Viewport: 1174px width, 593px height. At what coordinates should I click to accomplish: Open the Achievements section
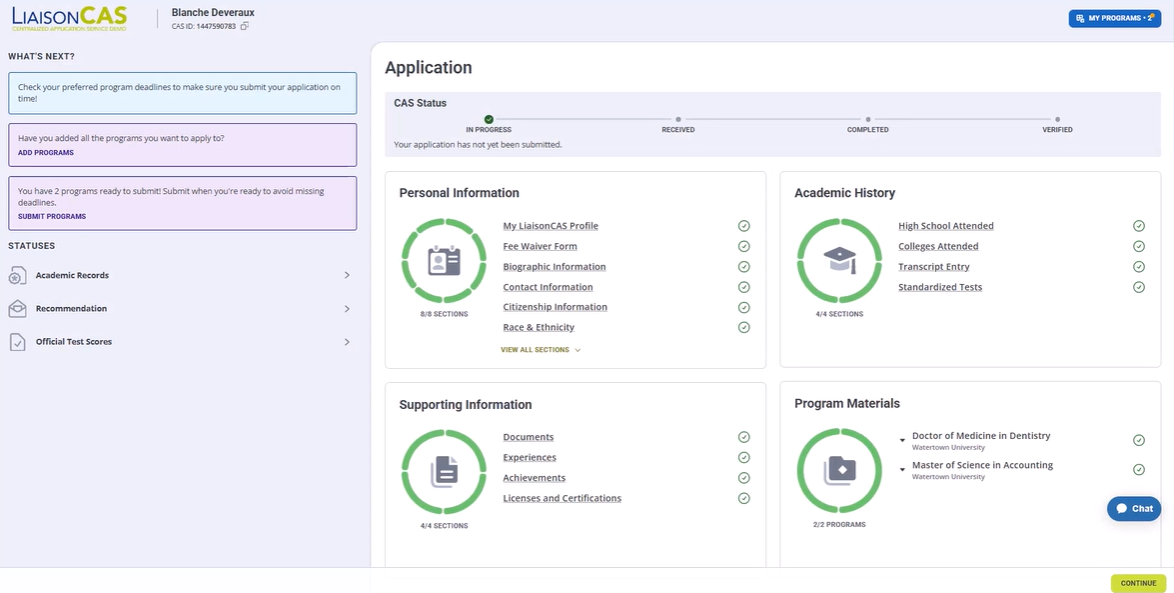click(x=534, y=478)
